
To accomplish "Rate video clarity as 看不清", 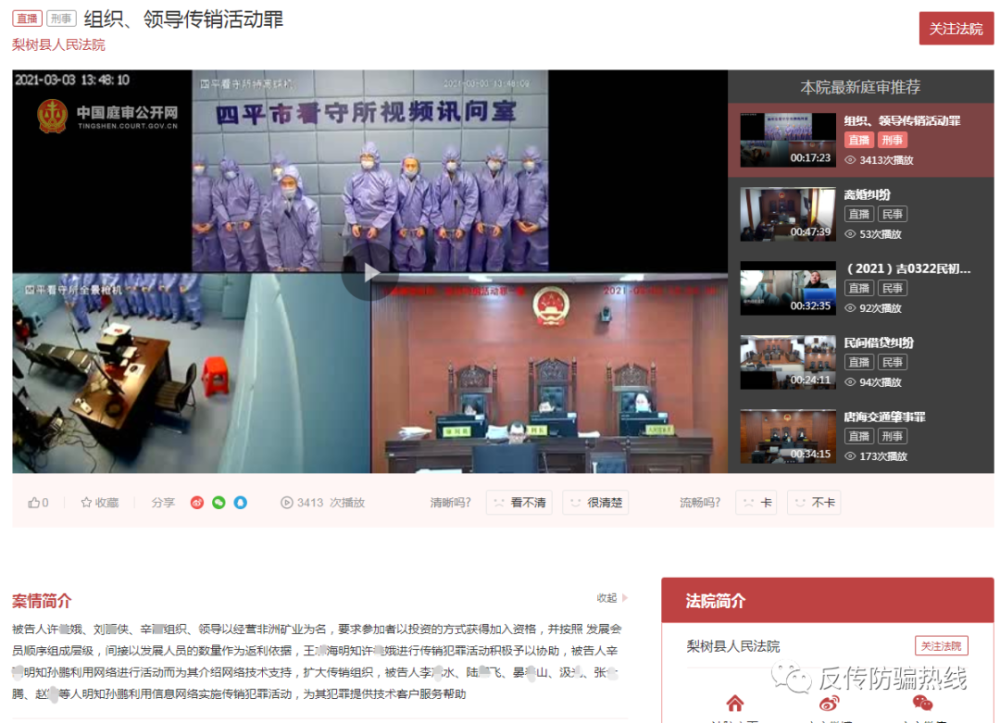I will [x=519, y=502].
